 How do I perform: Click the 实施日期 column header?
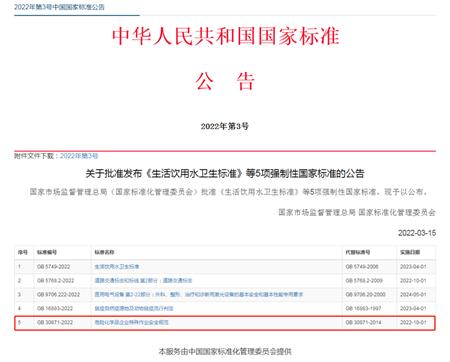[410, 252]
